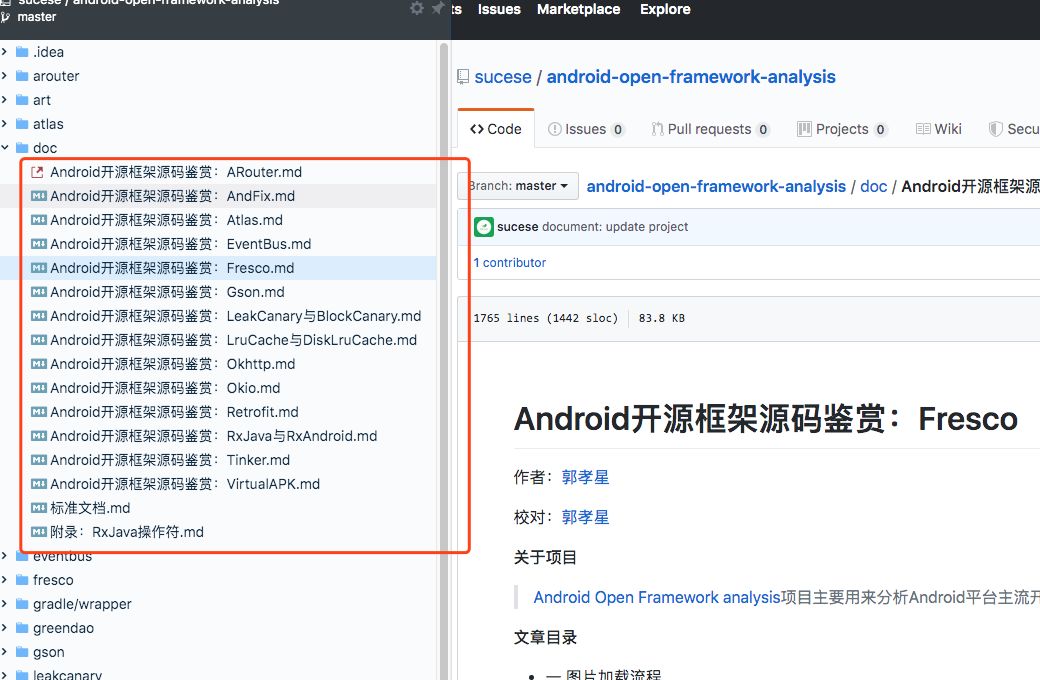This screenshot has height=680, width=1040.
Task: Open Android Open Framework analysis link
Action: pos(657,597)
